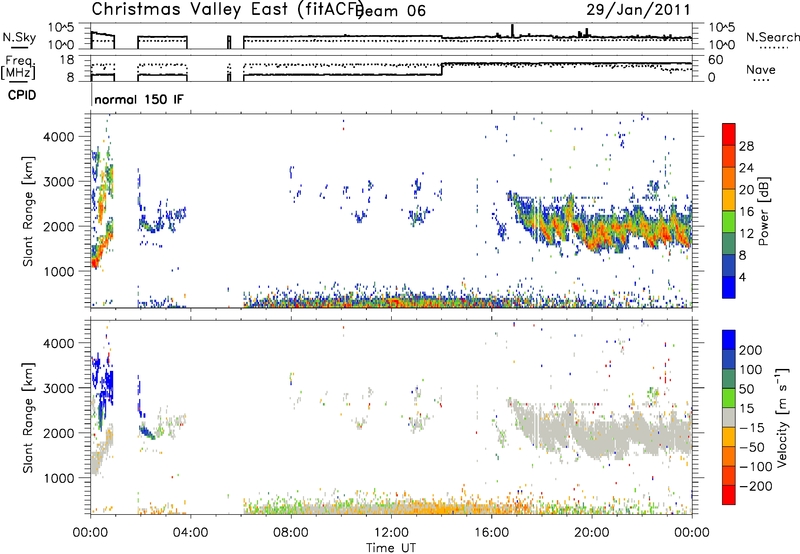This screenshot has width=800, height=554.
Task: Click the '50' label on Velocity colorbar
Action: point(746,389)
